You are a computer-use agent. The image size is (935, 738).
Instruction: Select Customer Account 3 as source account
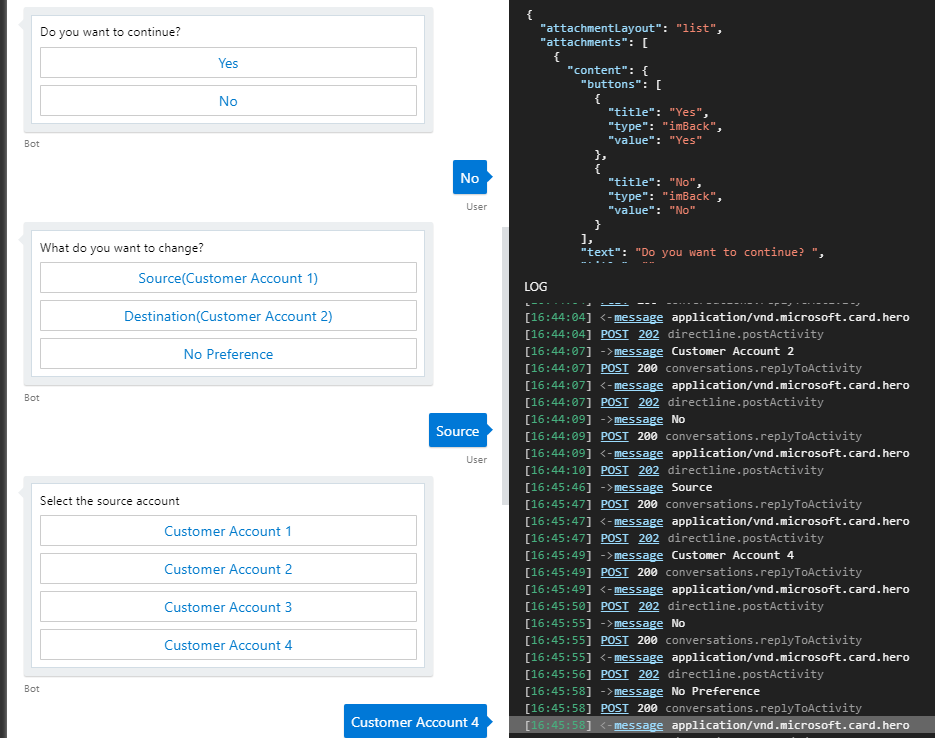tap(228, 606)
